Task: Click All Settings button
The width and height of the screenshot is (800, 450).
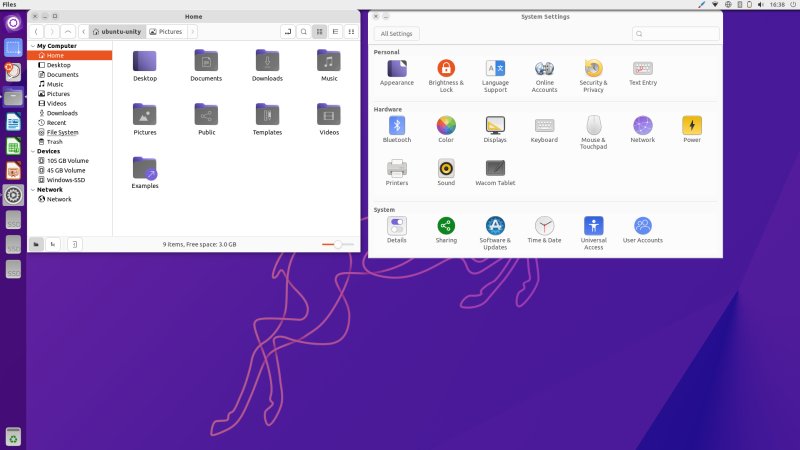Action: [396, 34]
